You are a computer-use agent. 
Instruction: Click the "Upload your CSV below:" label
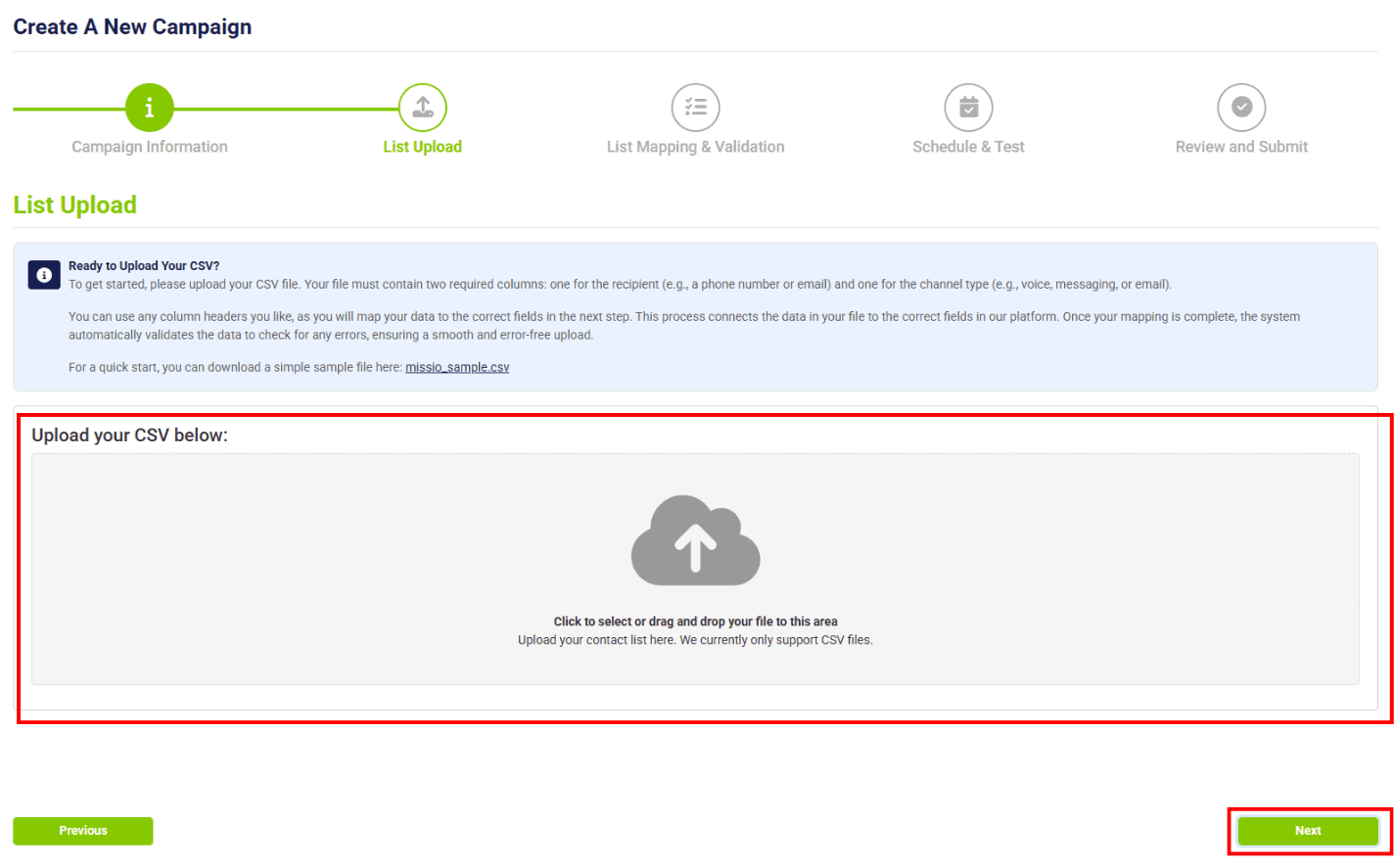pyautogui.click(x=129, y=435)
